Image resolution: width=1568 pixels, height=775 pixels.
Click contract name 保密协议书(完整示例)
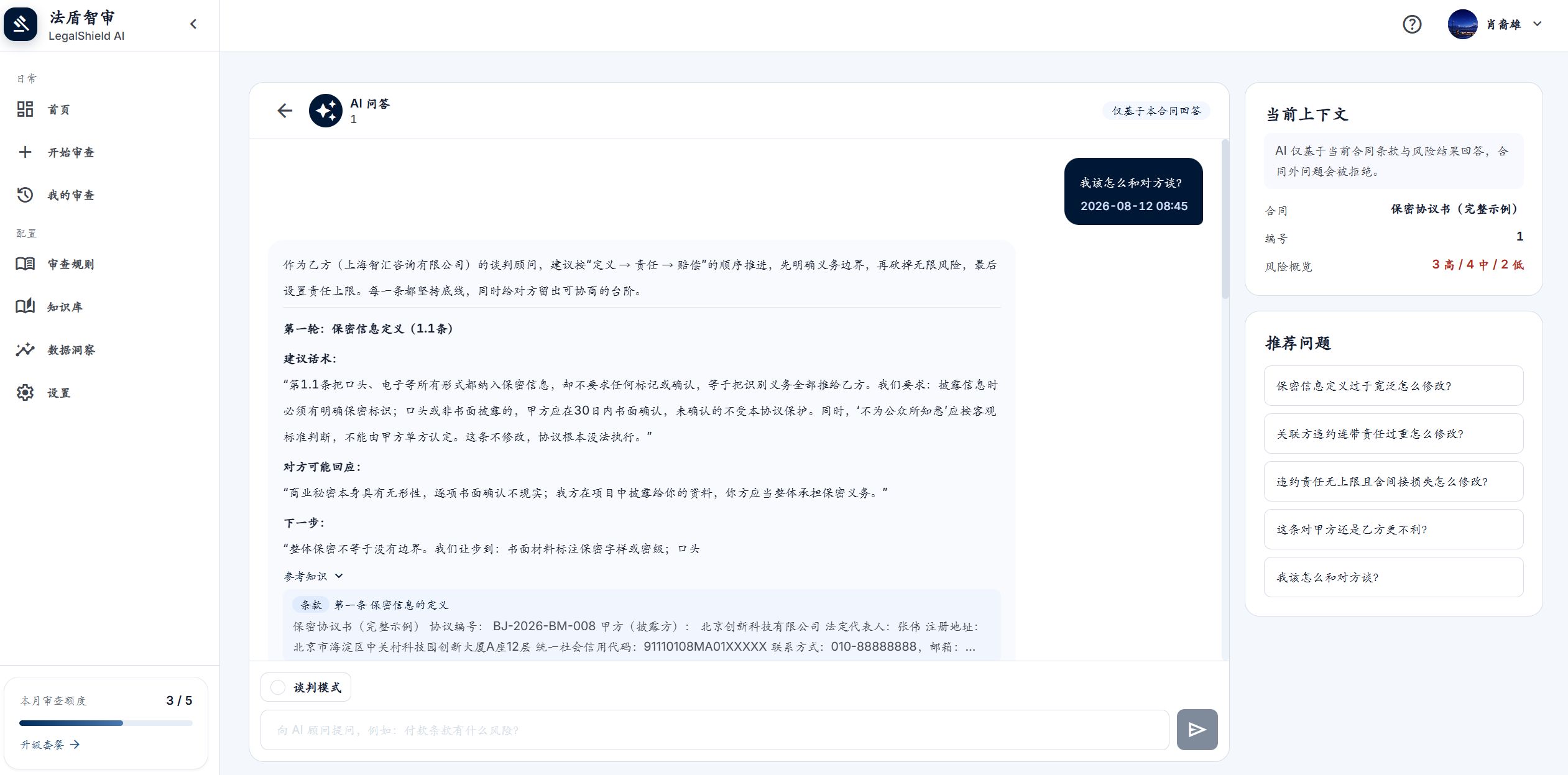[1455, 209]
